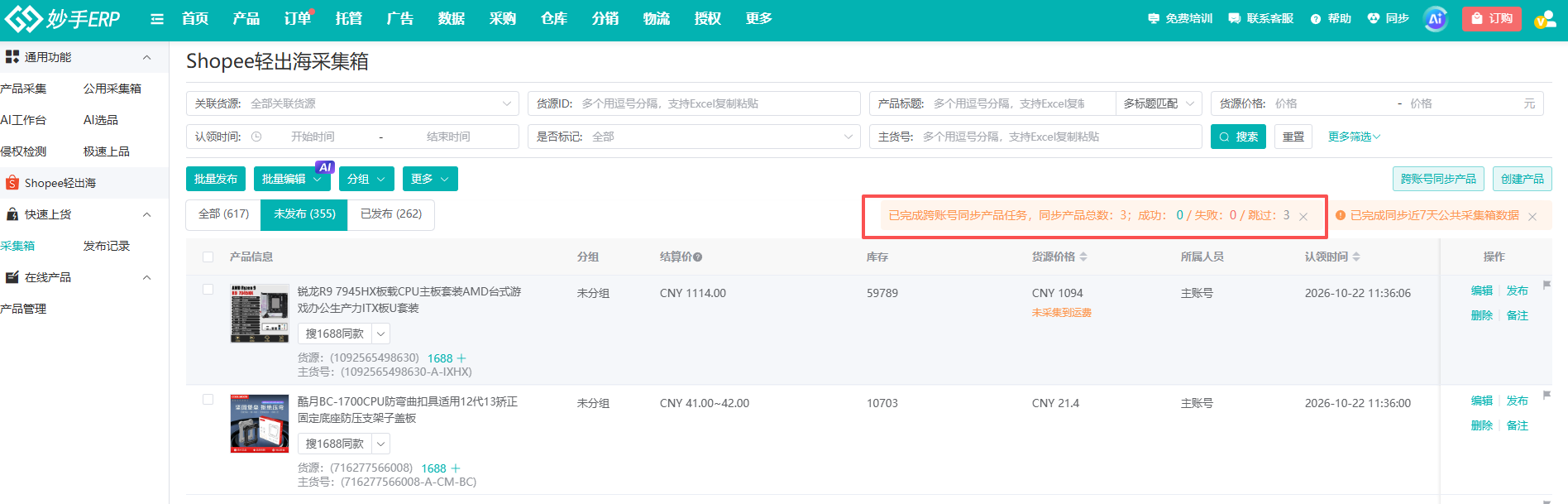The height and width of the screenshot is (504, 1568).
Task: Open 产品管理 in sidebar
Action: click(23, 309)
